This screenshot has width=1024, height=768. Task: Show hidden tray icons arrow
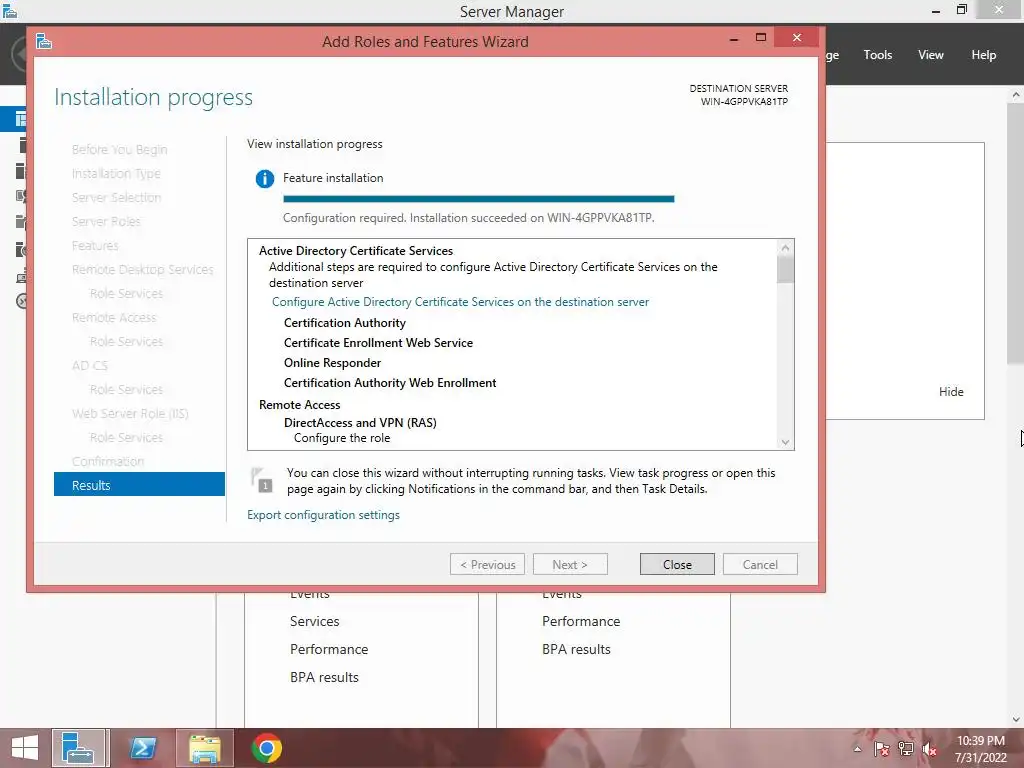coord(857,749)
